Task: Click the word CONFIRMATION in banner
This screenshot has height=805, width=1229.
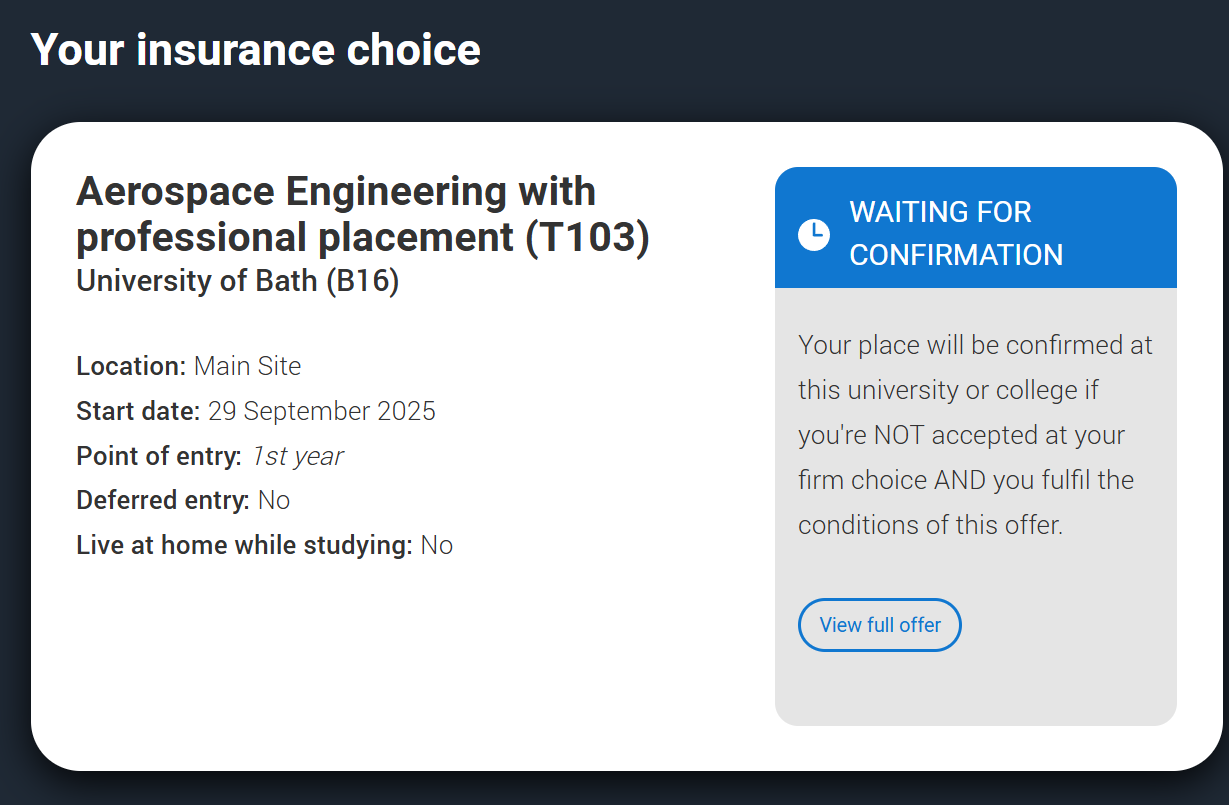Action: [x=956, y=255]
